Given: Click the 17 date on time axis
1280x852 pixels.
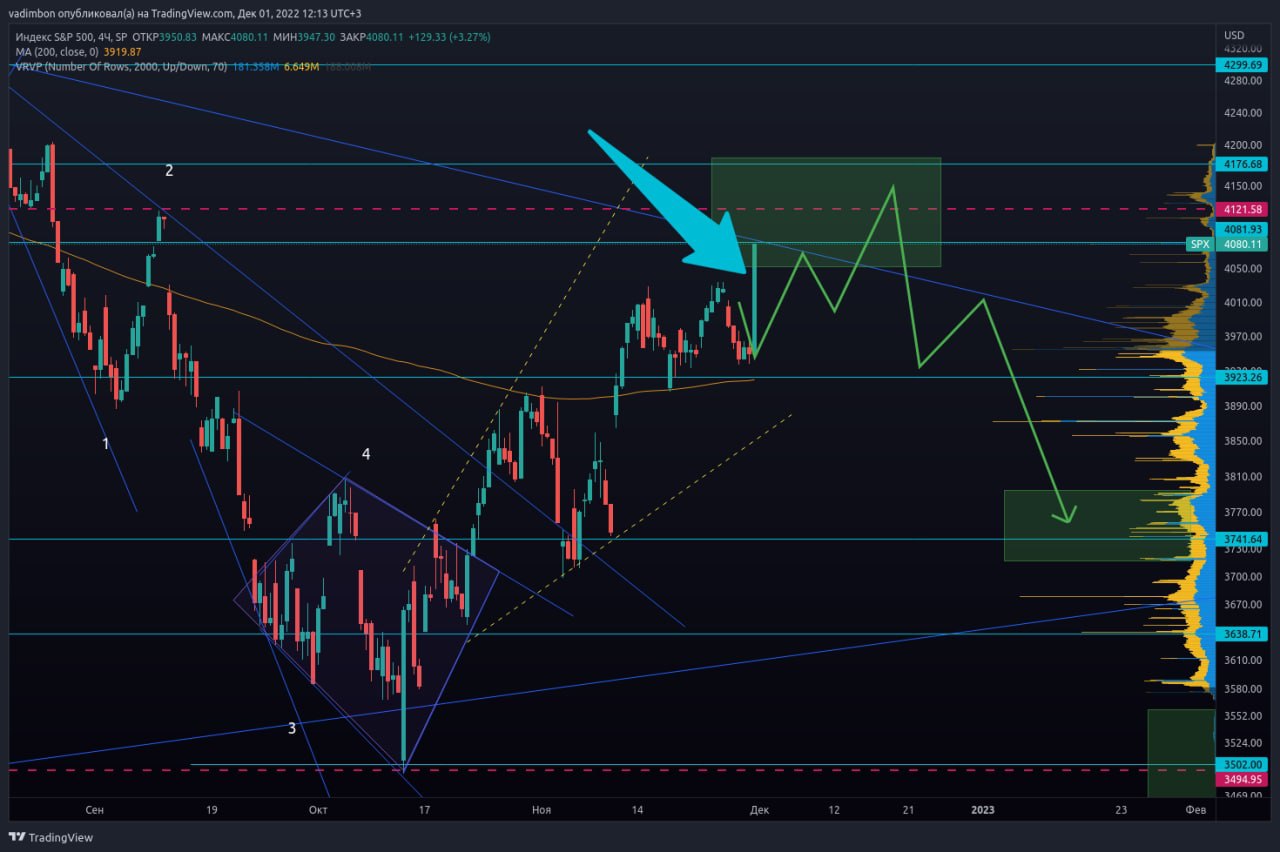Looking at the screenshot, I should point(424,810).
